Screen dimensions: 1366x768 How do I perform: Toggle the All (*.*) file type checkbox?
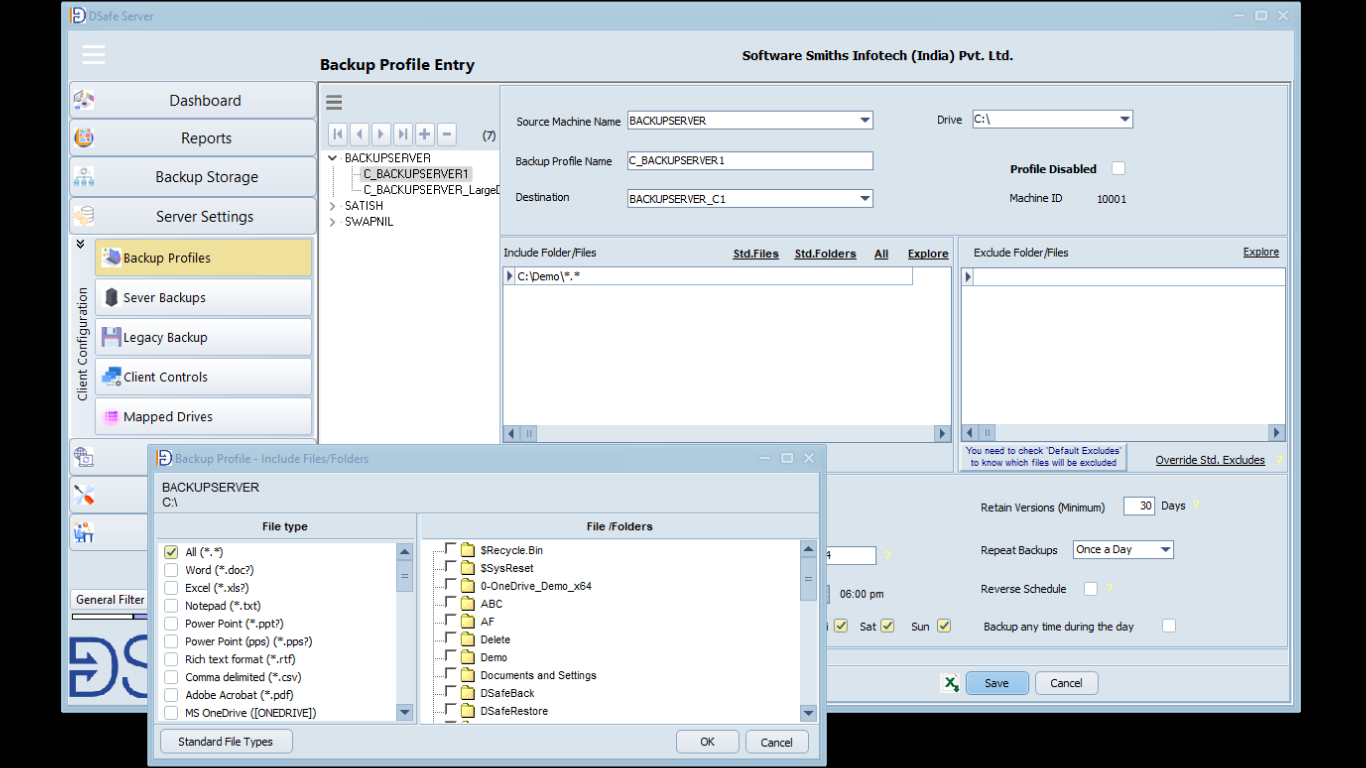(171, 552)
